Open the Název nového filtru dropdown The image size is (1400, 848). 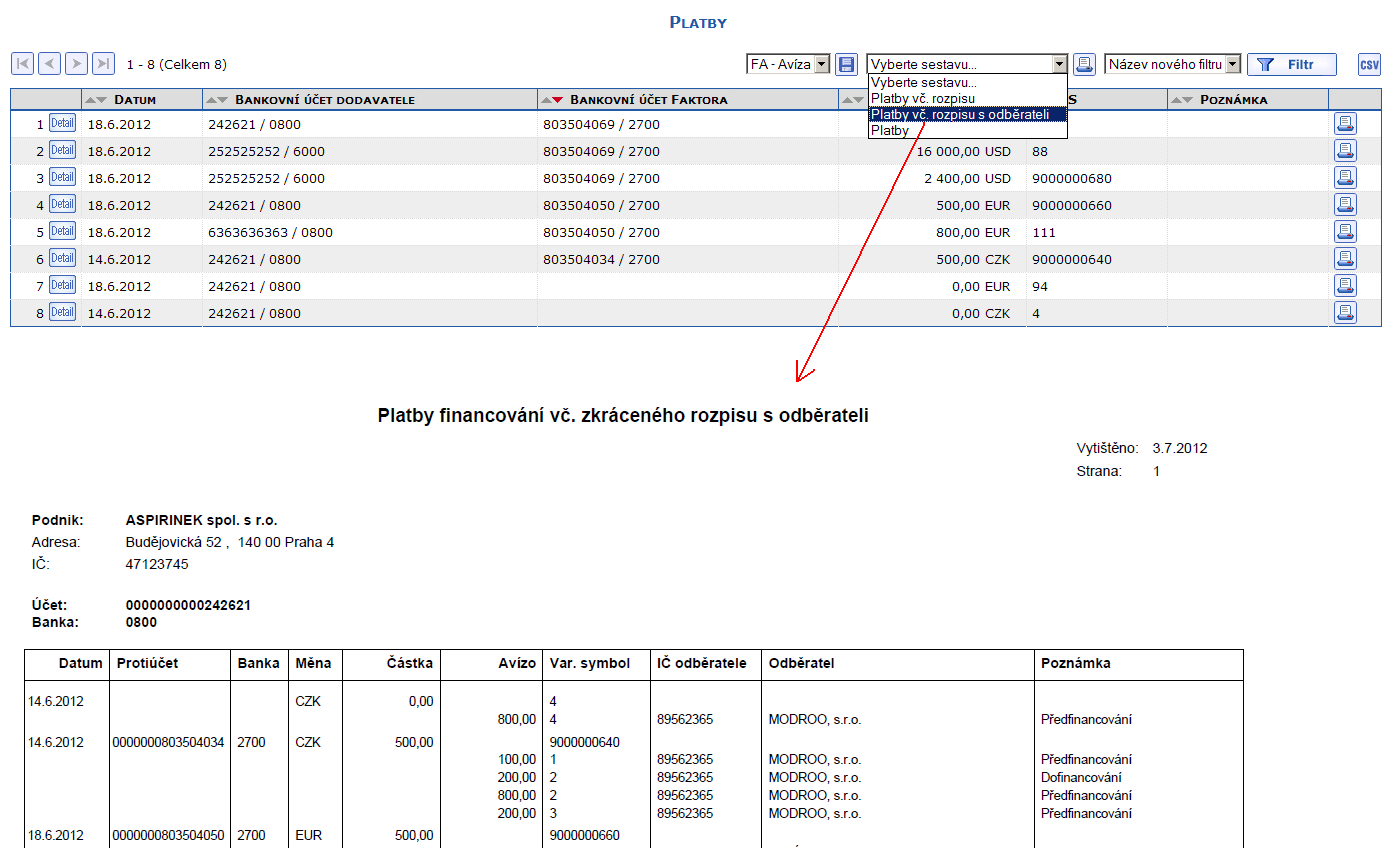(1173, 64)
